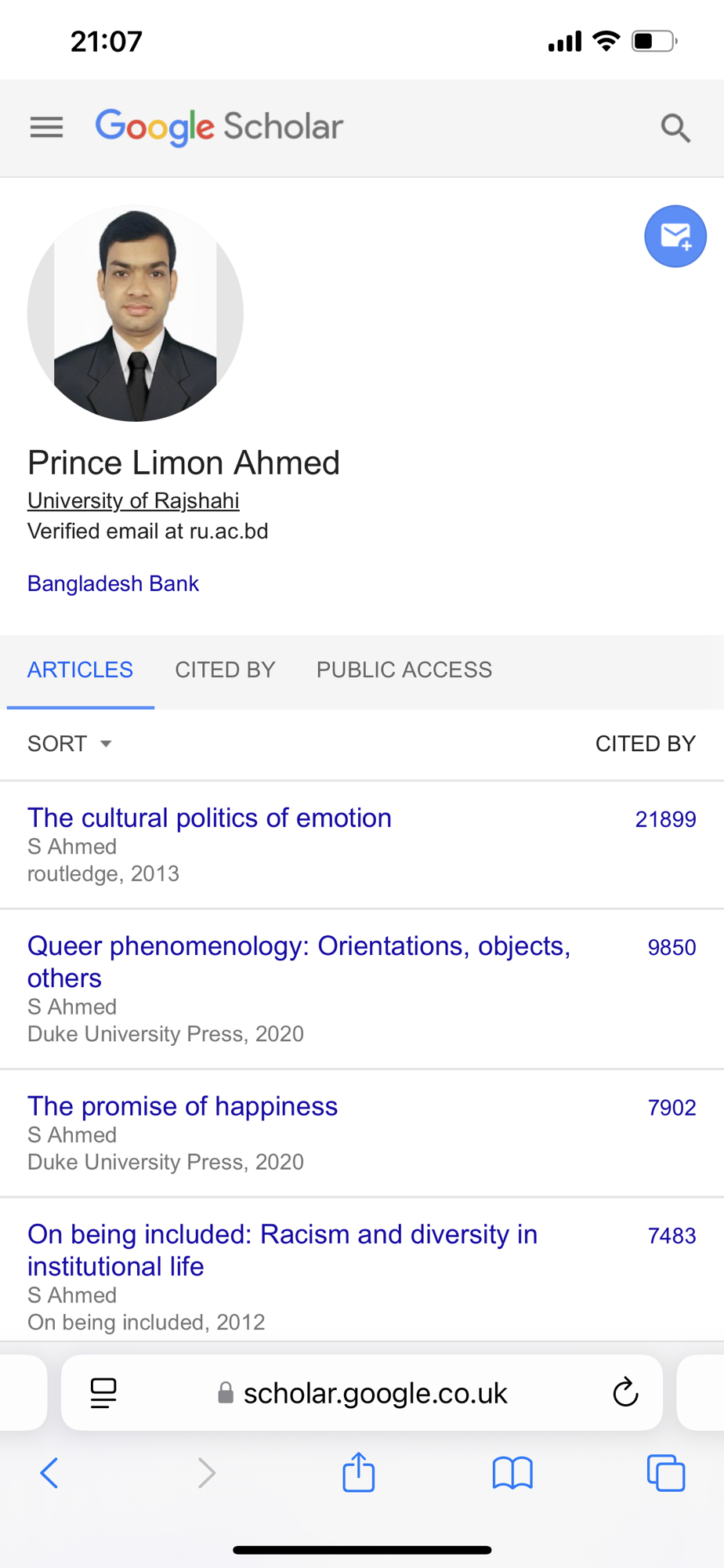Open the PUBLIC ACCESS tab
The width and height of the screenshot is (724, 1568).
[404, 670]
